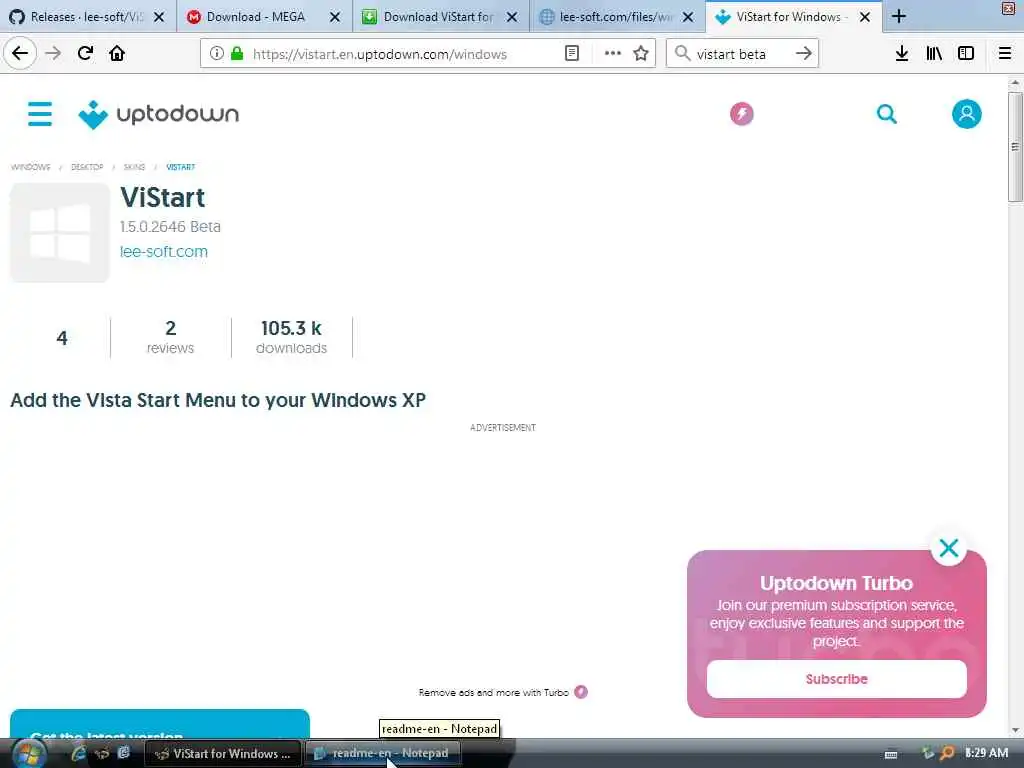This screenshot has width=1024, height=768.
Task: Click the Get the latest version button
Action: coord(160,724)
